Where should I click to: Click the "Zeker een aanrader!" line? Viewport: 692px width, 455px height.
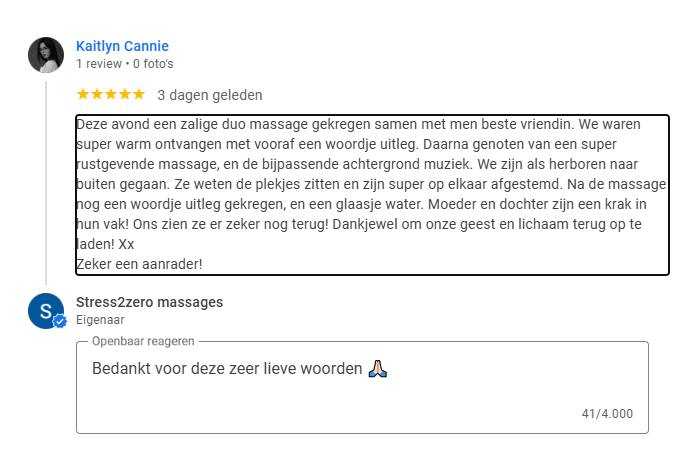click(139, 264)
